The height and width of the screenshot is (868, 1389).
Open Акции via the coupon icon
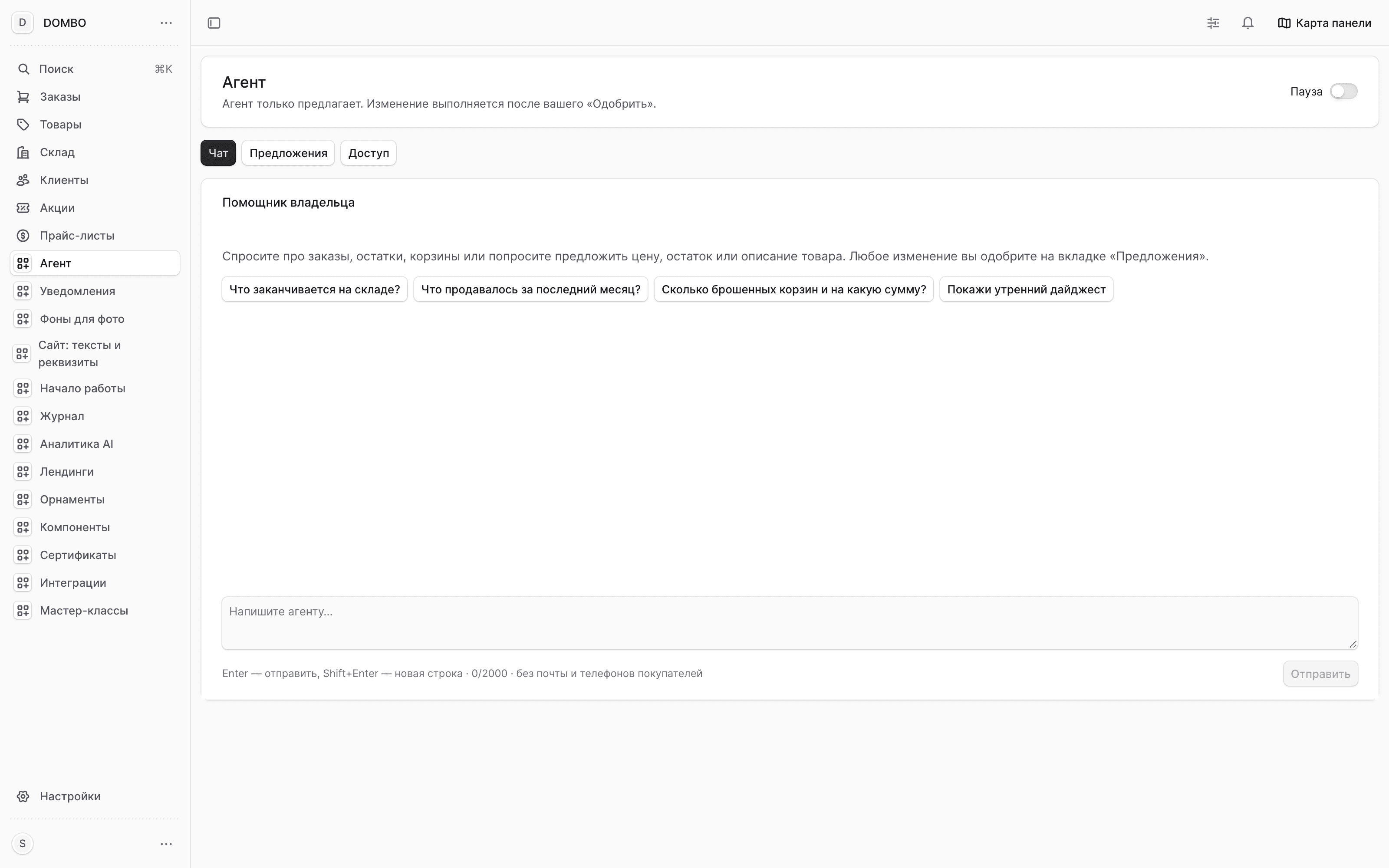pyautogui.click(x=23, y=208)
